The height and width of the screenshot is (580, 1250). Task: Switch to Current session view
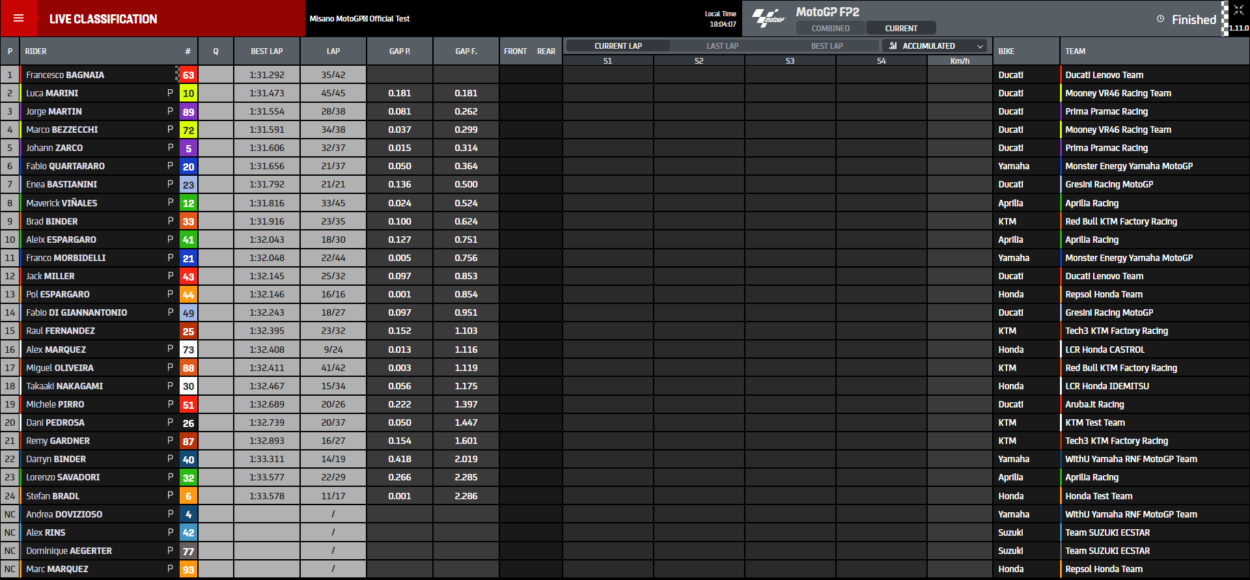tap(901, 28)
